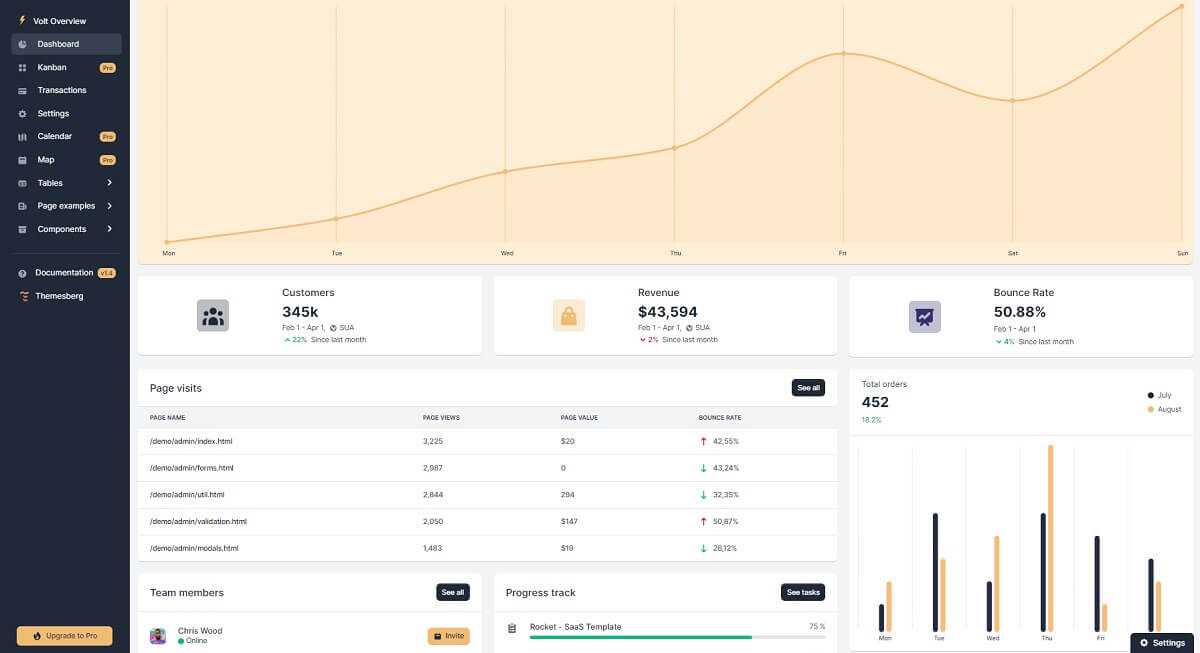
Task: Click the Calendar icon in sidebar
Action: pyautogui.click(x=22, y=137)
